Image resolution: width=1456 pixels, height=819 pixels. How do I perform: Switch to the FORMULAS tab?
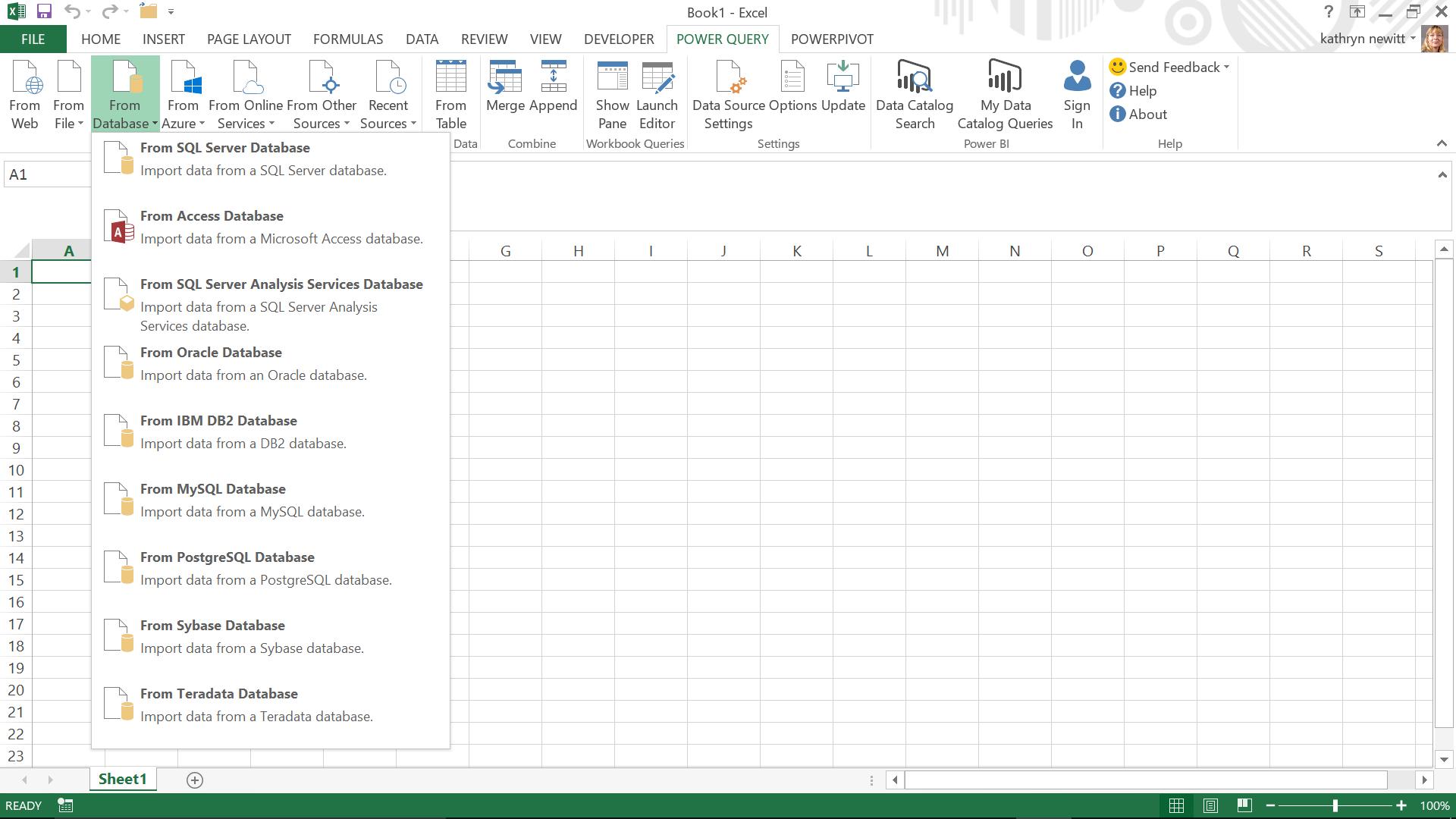point(348,39)
